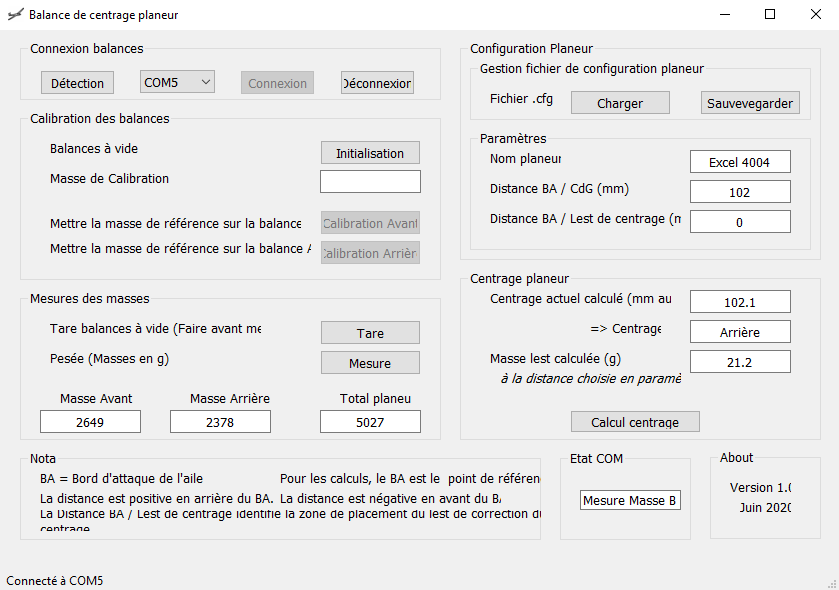Click the 'Pesée (Masses en g)' label
Viewport: 839px width, 590px height.
tap(109, 358)
